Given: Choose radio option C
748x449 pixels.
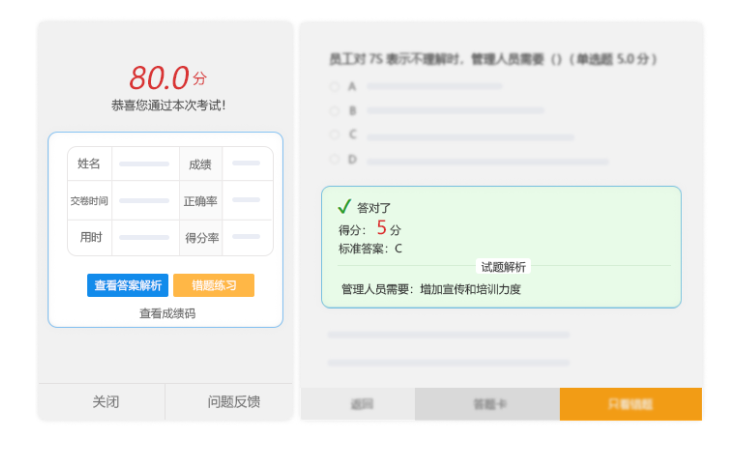Looking at the screenshot, I should (x=335, y=134).
